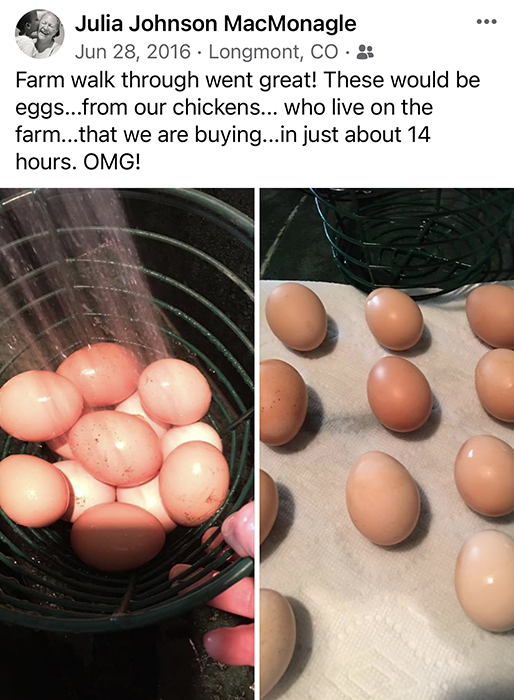Open Julia Johnson MacMonagle's profile name
Image resolution: width=514 pixels, height=700 pixels.
point(216,24)
